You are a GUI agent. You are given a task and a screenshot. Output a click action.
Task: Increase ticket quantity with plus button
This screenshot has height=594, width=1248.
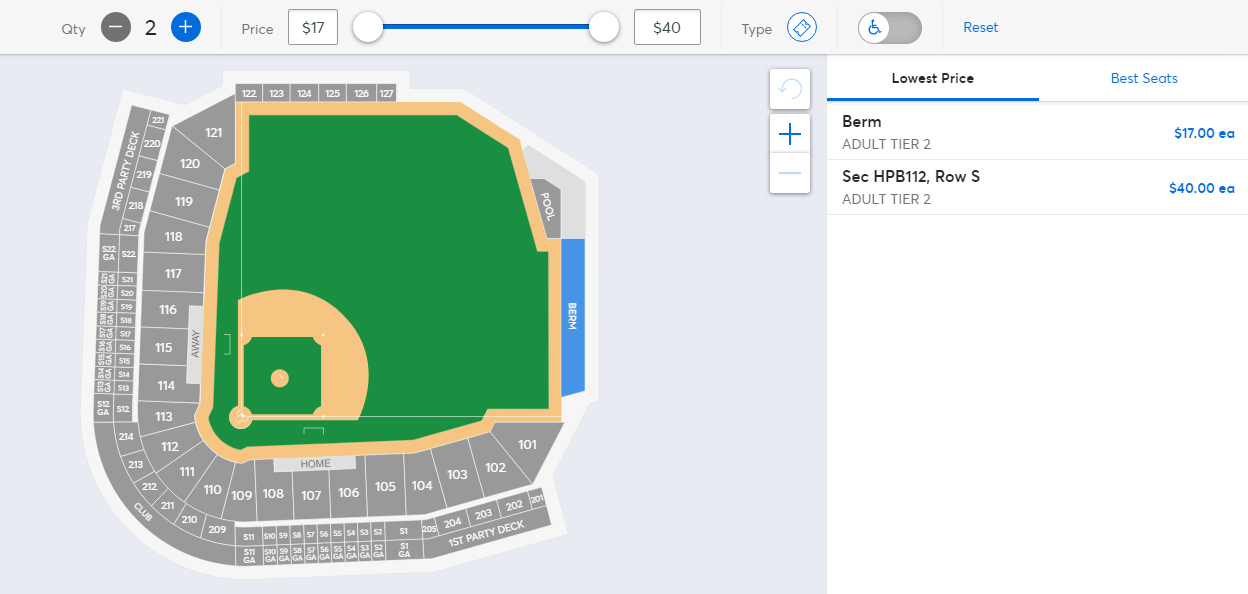(x=186, y=28)
